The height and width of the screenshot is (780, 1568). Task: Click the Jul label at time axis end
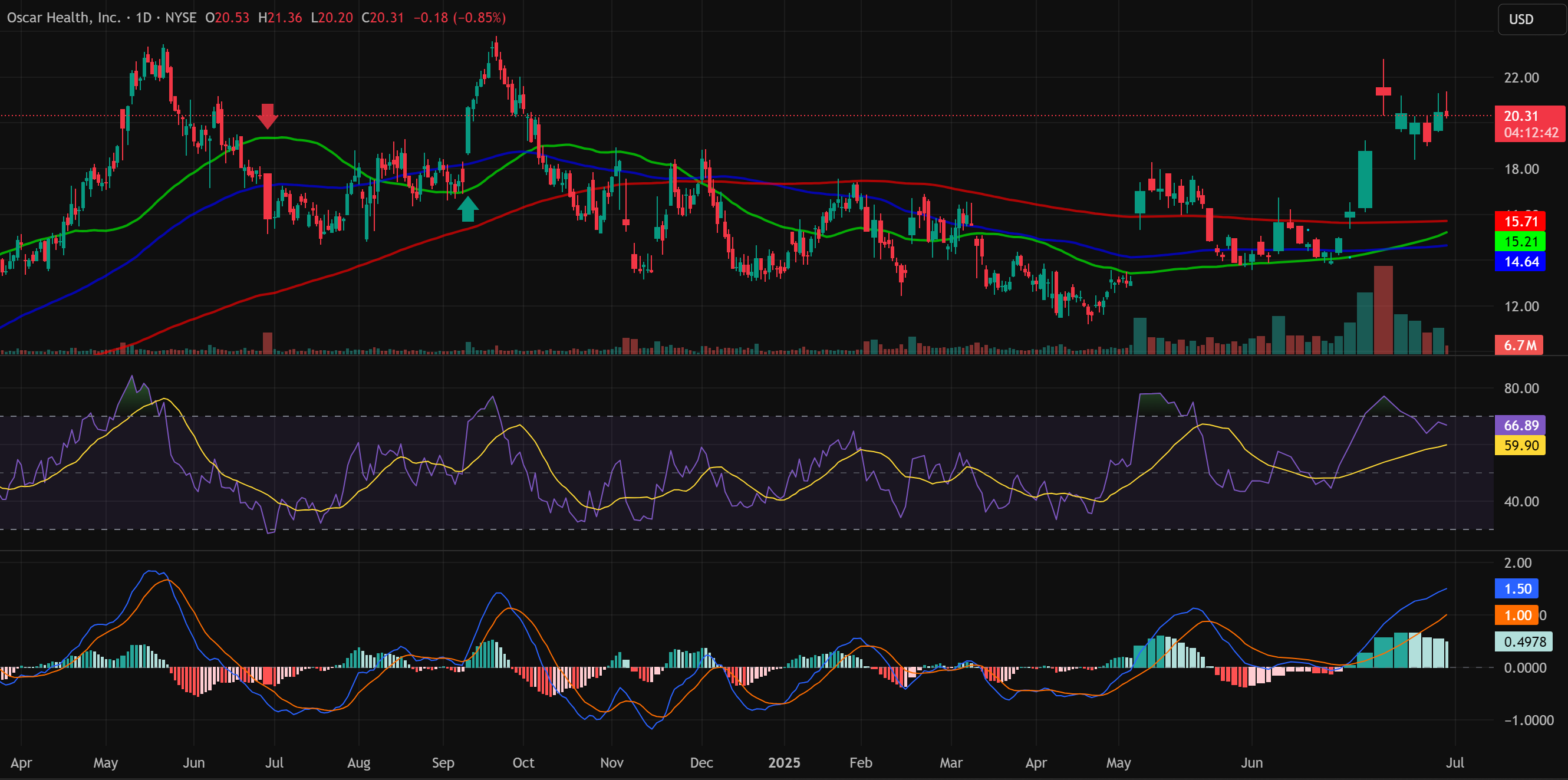pyautogui.click(x=1455, y=762)
